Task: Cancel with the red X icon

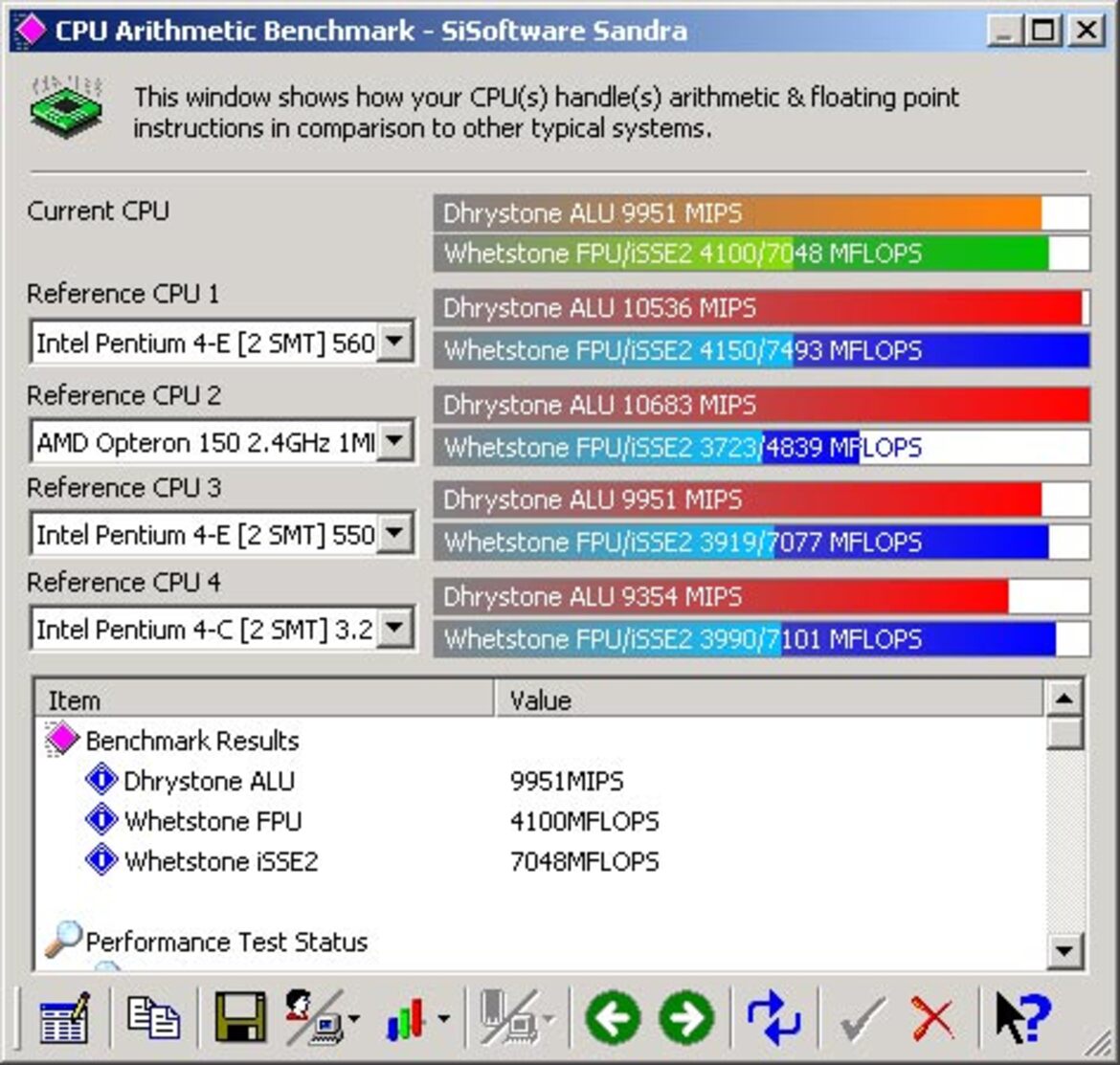Action: click(x=933, y=1019)
